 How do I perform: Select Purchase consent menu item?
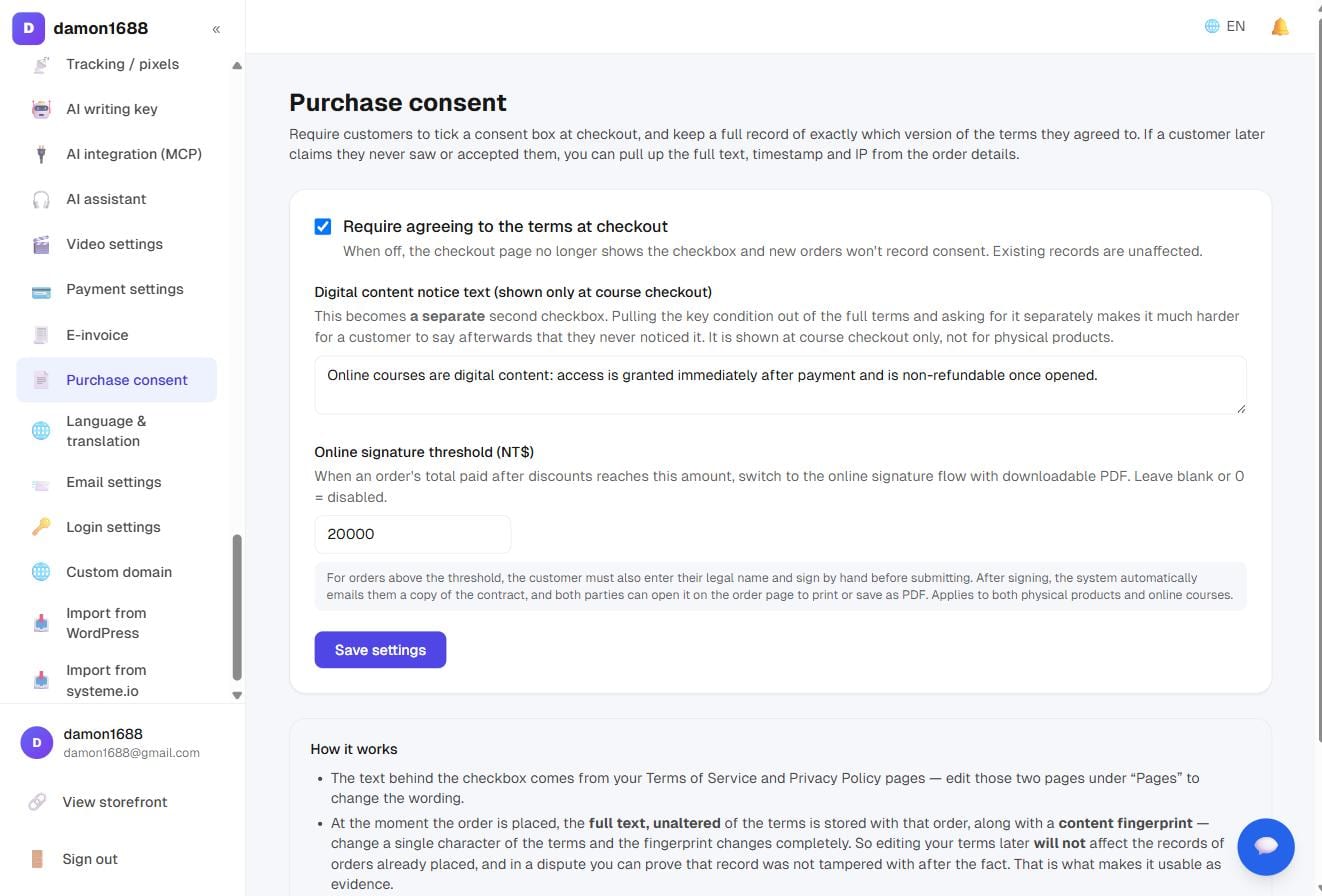pyautogui.click(x=117, y=380)
